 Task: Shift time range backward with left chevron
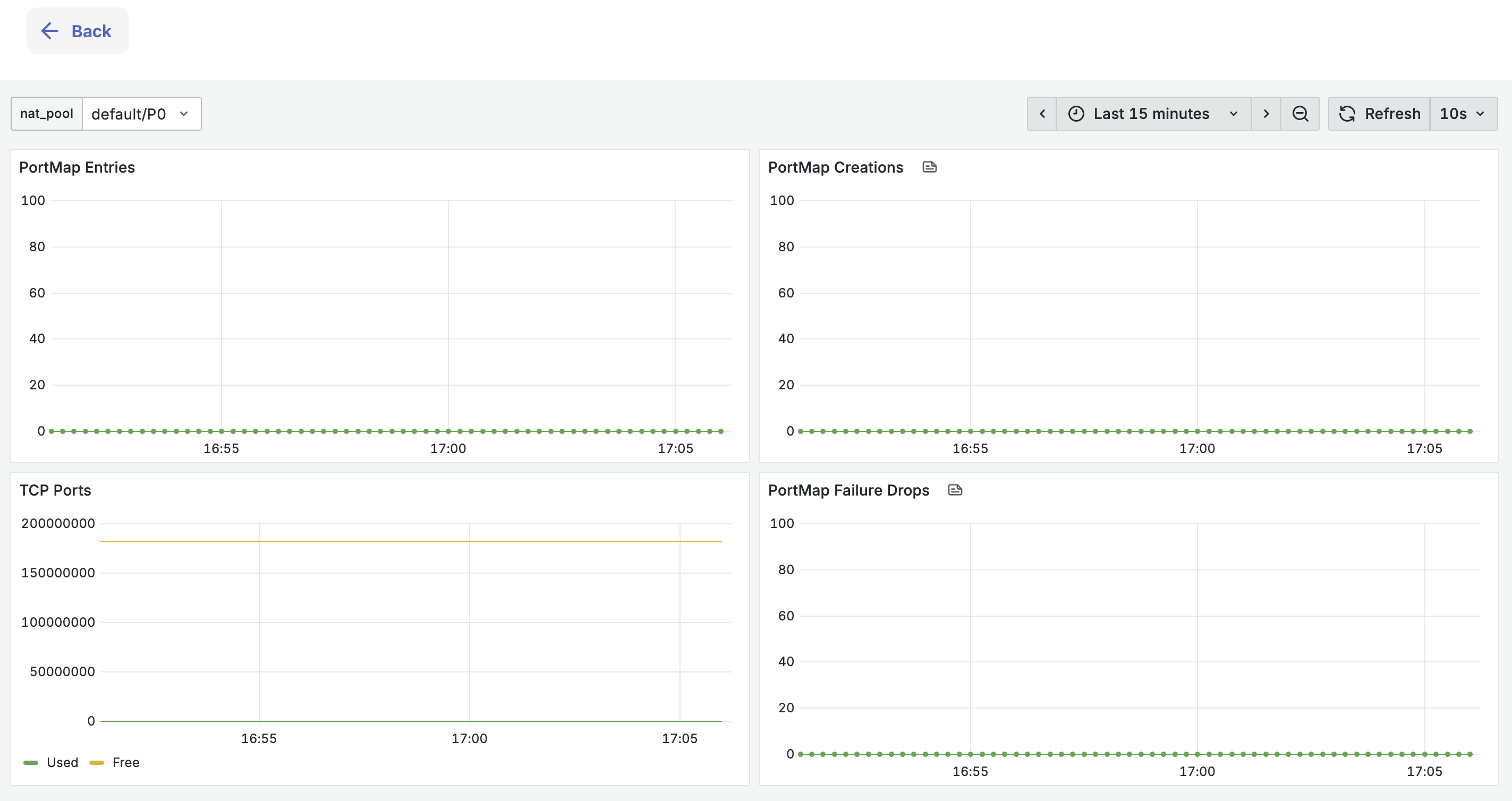tap(1042, 114)
